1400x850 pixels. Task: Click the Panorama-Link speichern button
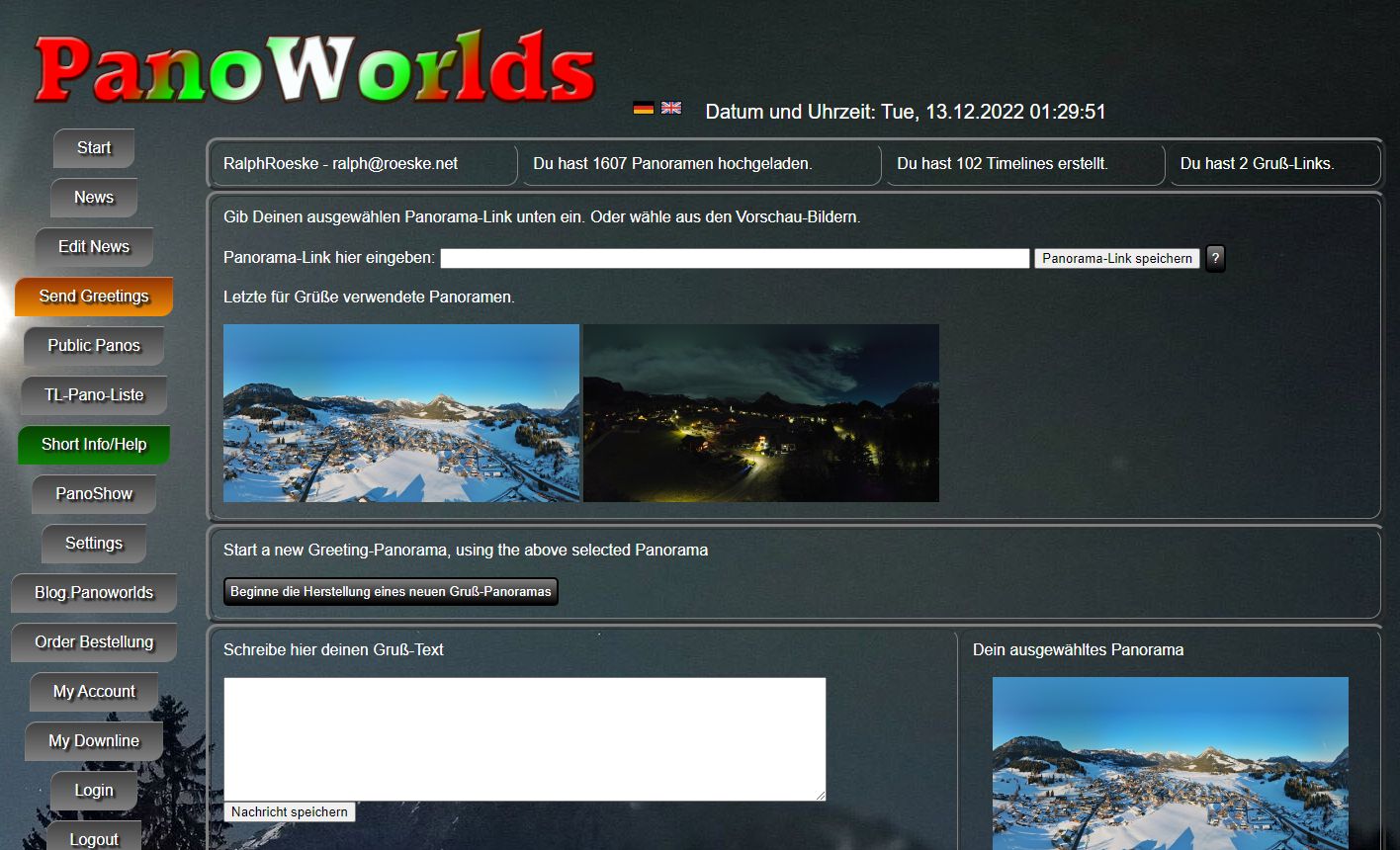(x=1117, y=258)
